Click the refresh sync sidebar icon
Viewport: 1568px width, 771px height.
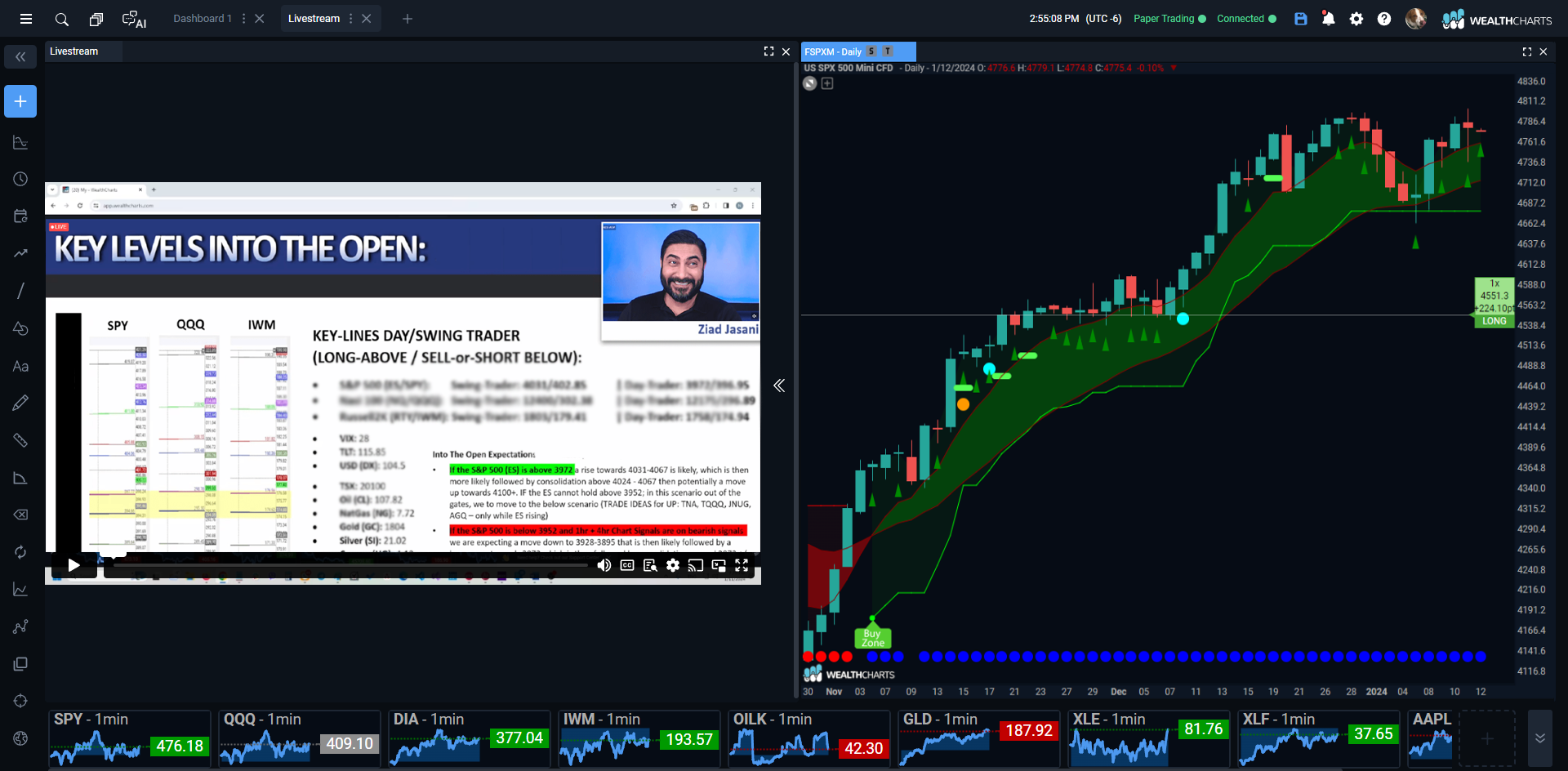click(x=20, y=552)
